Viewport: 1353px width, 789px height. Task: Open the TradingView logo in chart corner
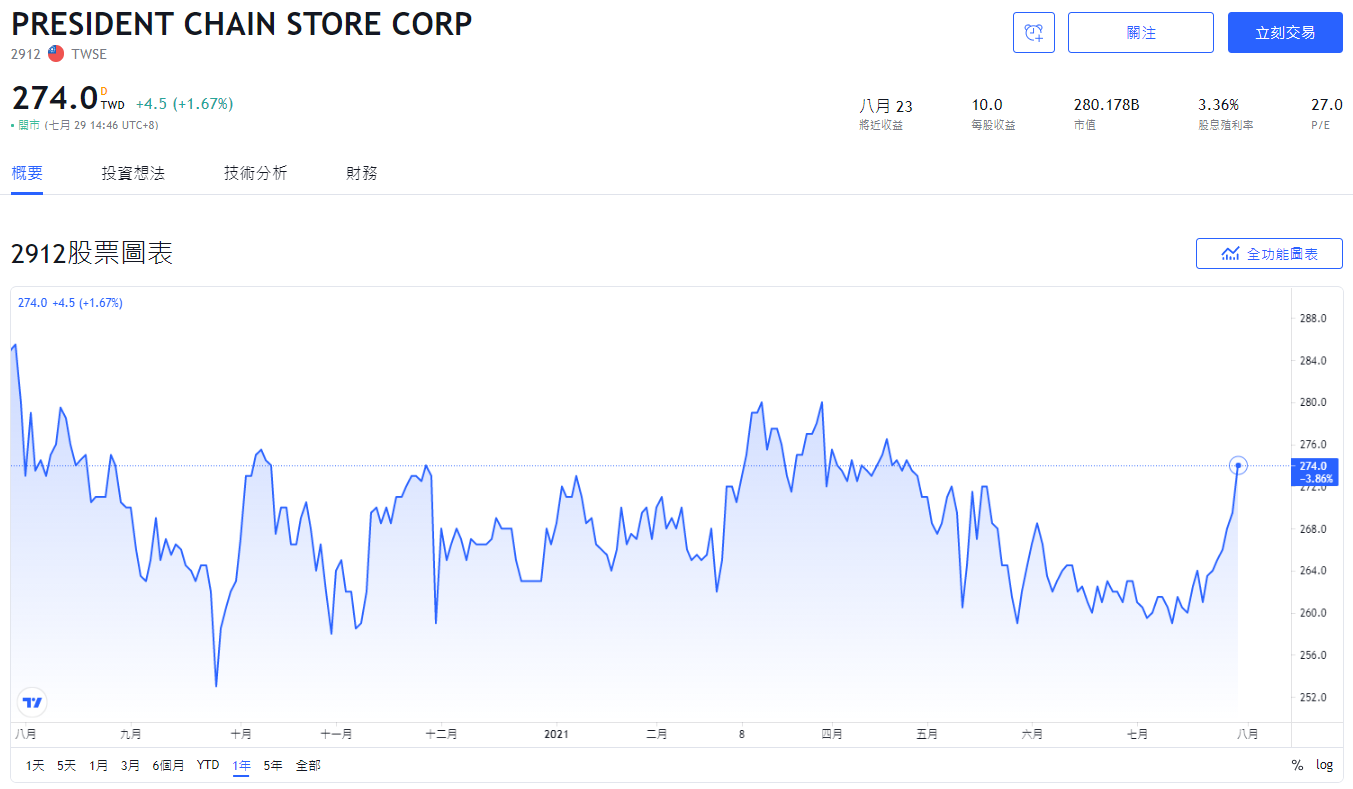(x=33, y=702)
